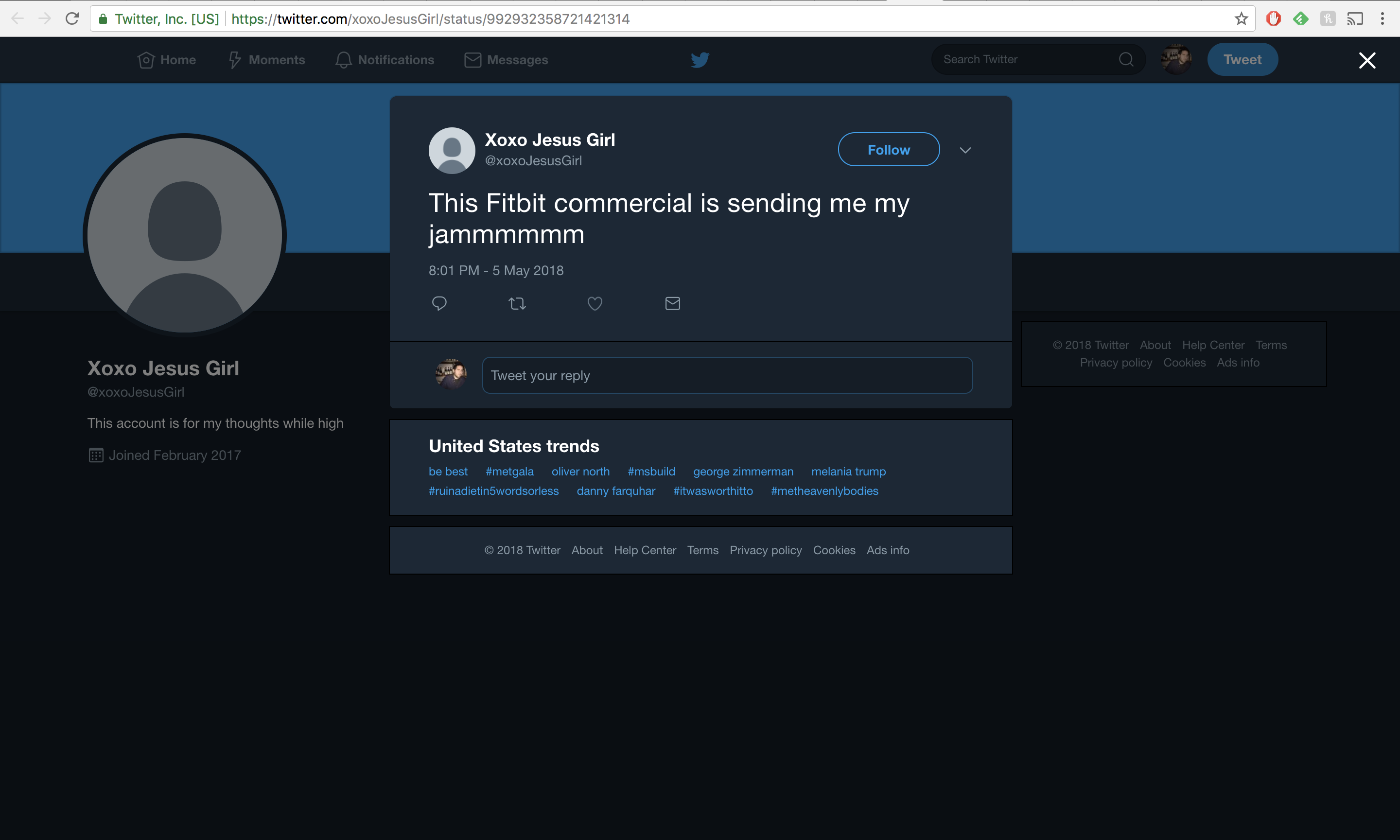Click the reply speech bubble icon
1400x840 pixels.
coord(439,303)
